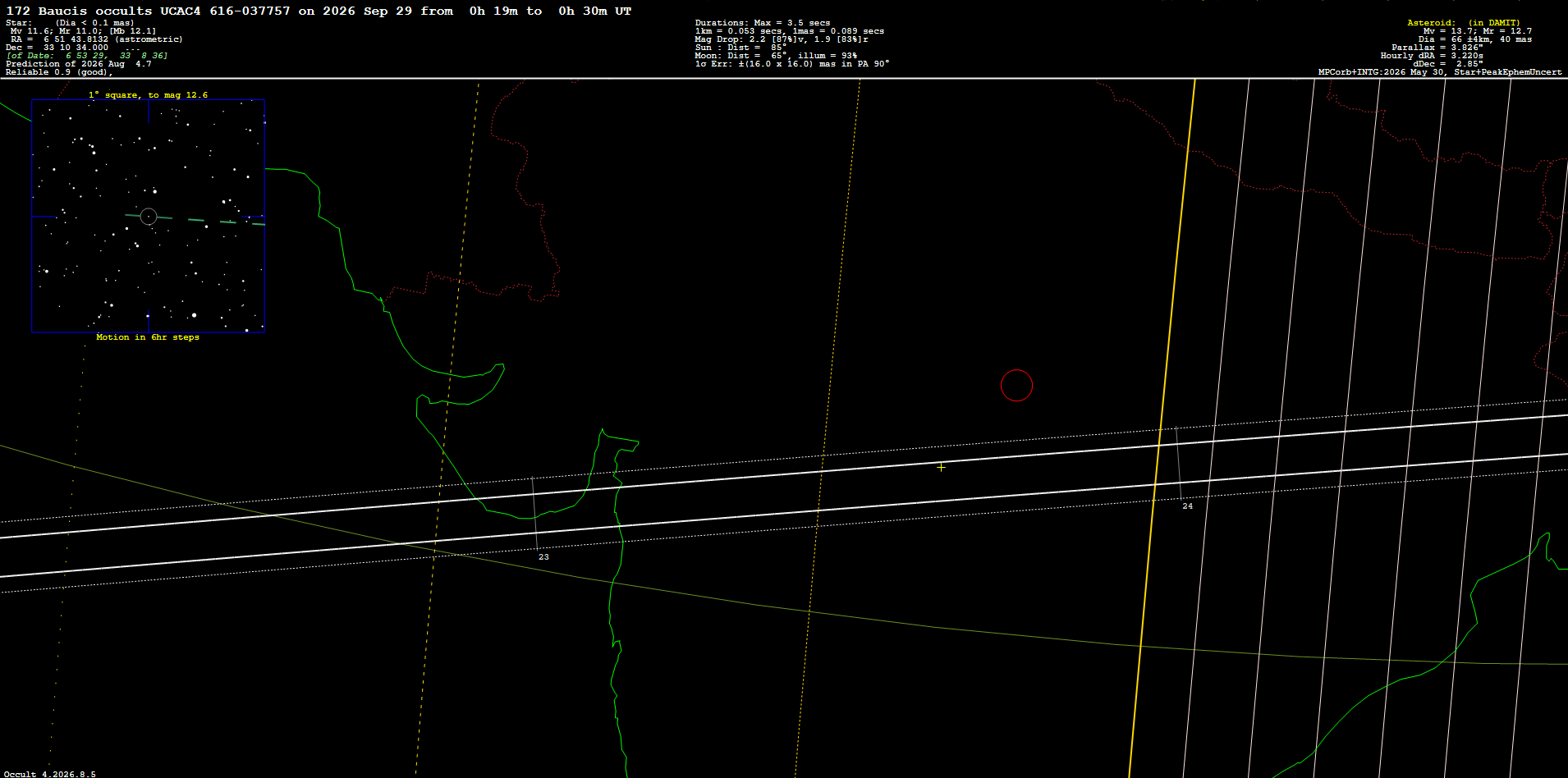Click the minute marker labeled 24
1568x778 pixels.
1187,506
